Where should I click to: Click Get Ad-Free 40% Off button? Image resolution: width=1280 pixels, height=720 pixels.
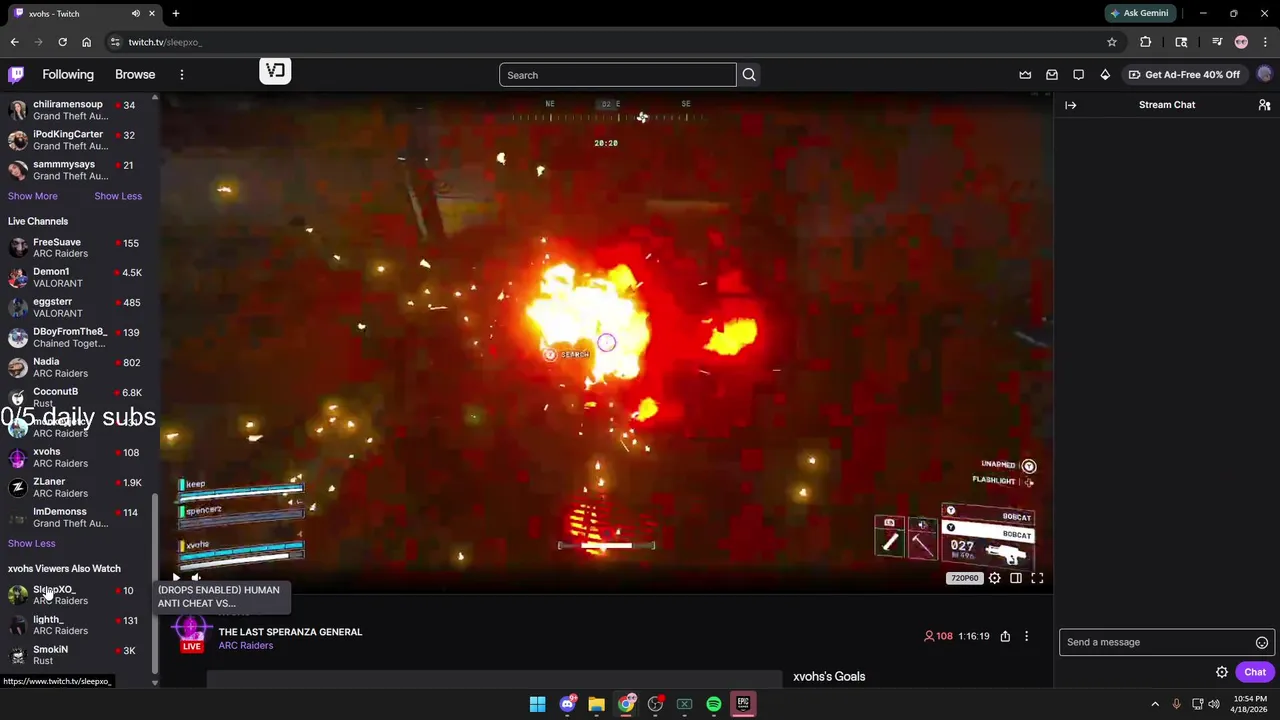1184,75
